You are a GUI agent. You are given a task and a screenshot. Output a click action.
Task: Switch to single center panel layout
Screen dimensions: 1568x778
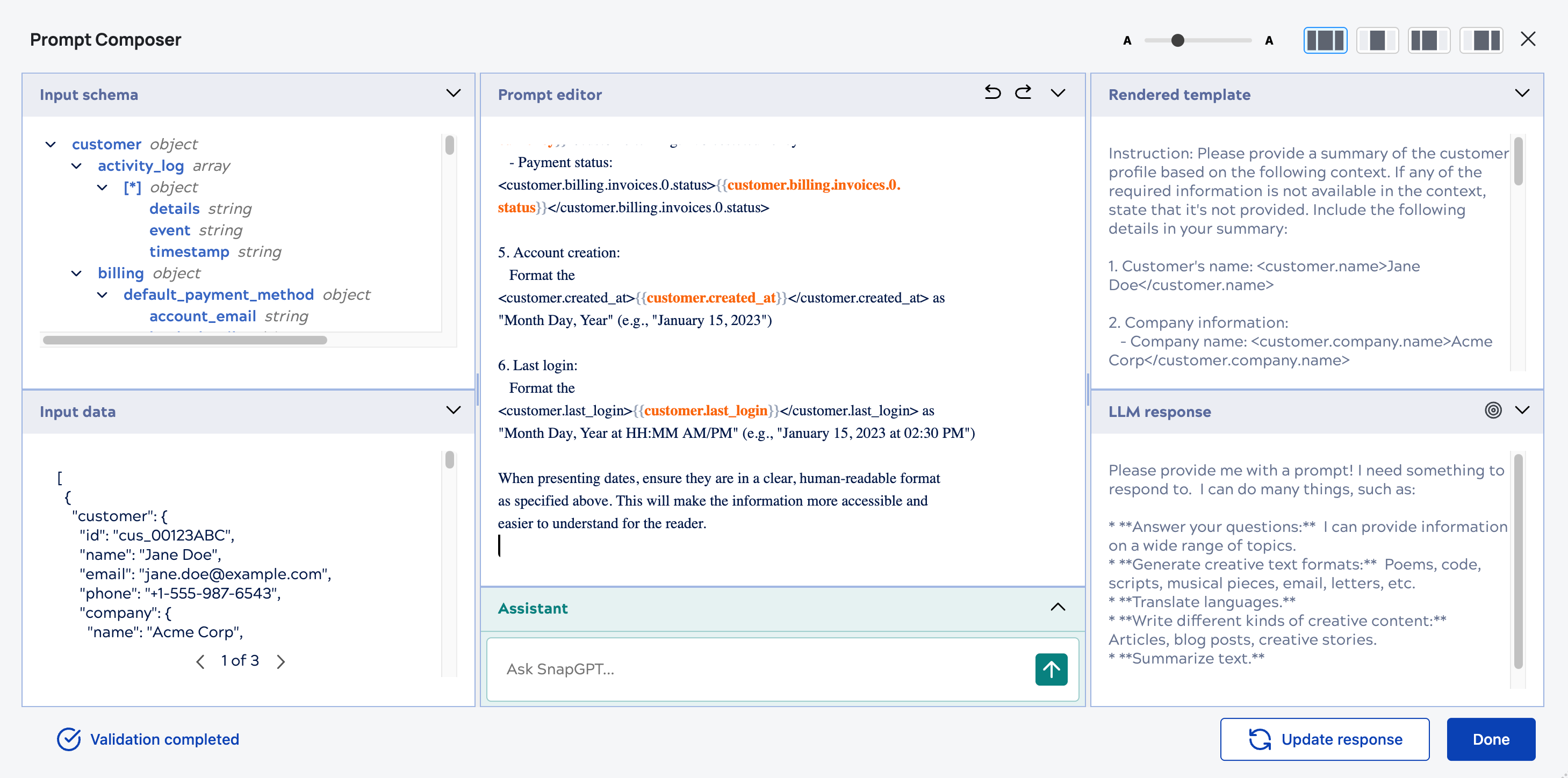[x=1377, y=40]
